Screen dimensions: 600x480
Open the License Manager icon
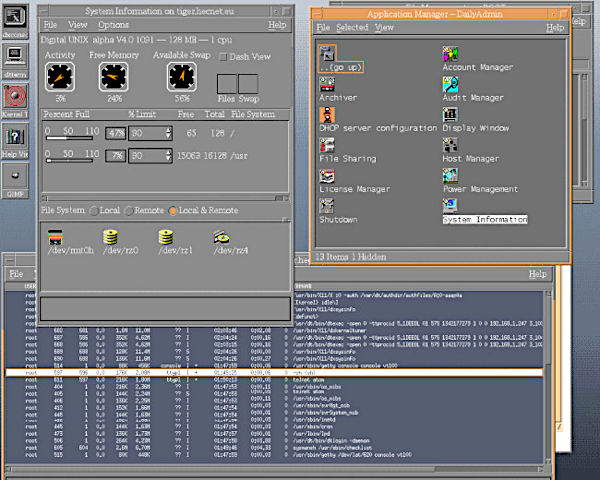[327, 176]
